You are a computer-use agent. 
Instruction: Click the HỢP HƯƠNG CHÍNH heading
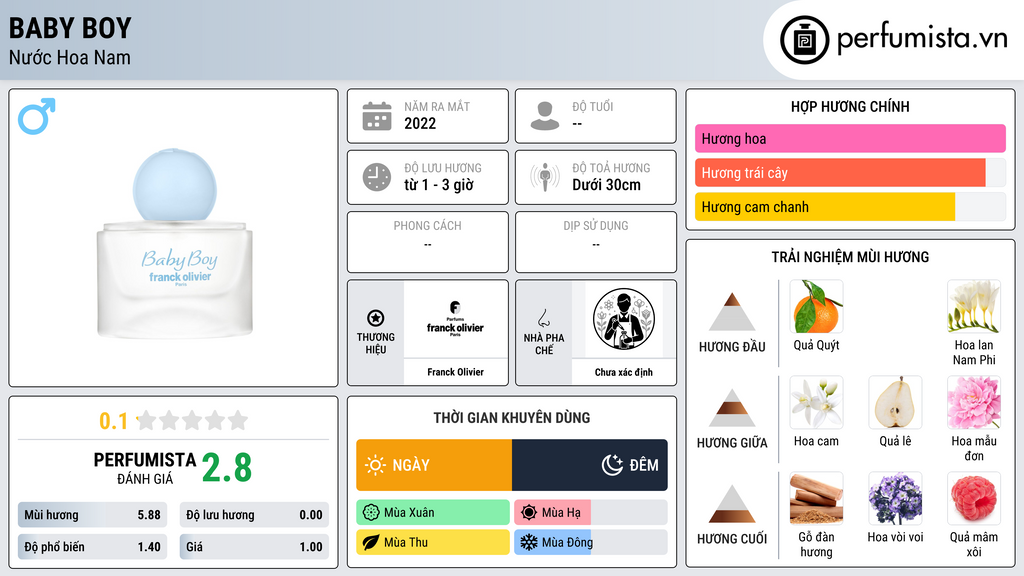click(x=850, y=106)
